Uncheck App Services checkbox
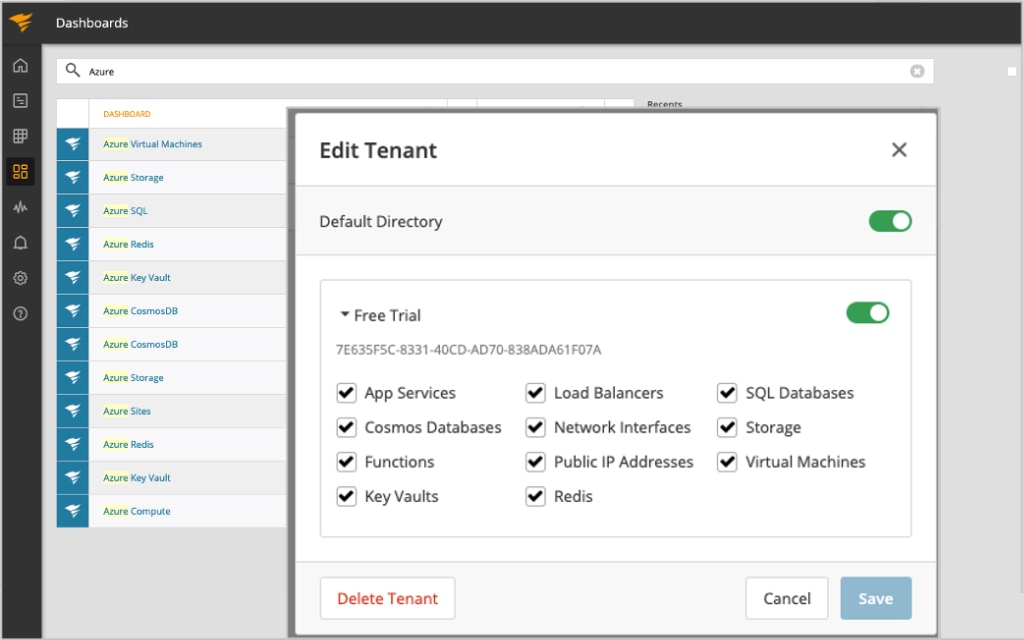 point(346,392)
